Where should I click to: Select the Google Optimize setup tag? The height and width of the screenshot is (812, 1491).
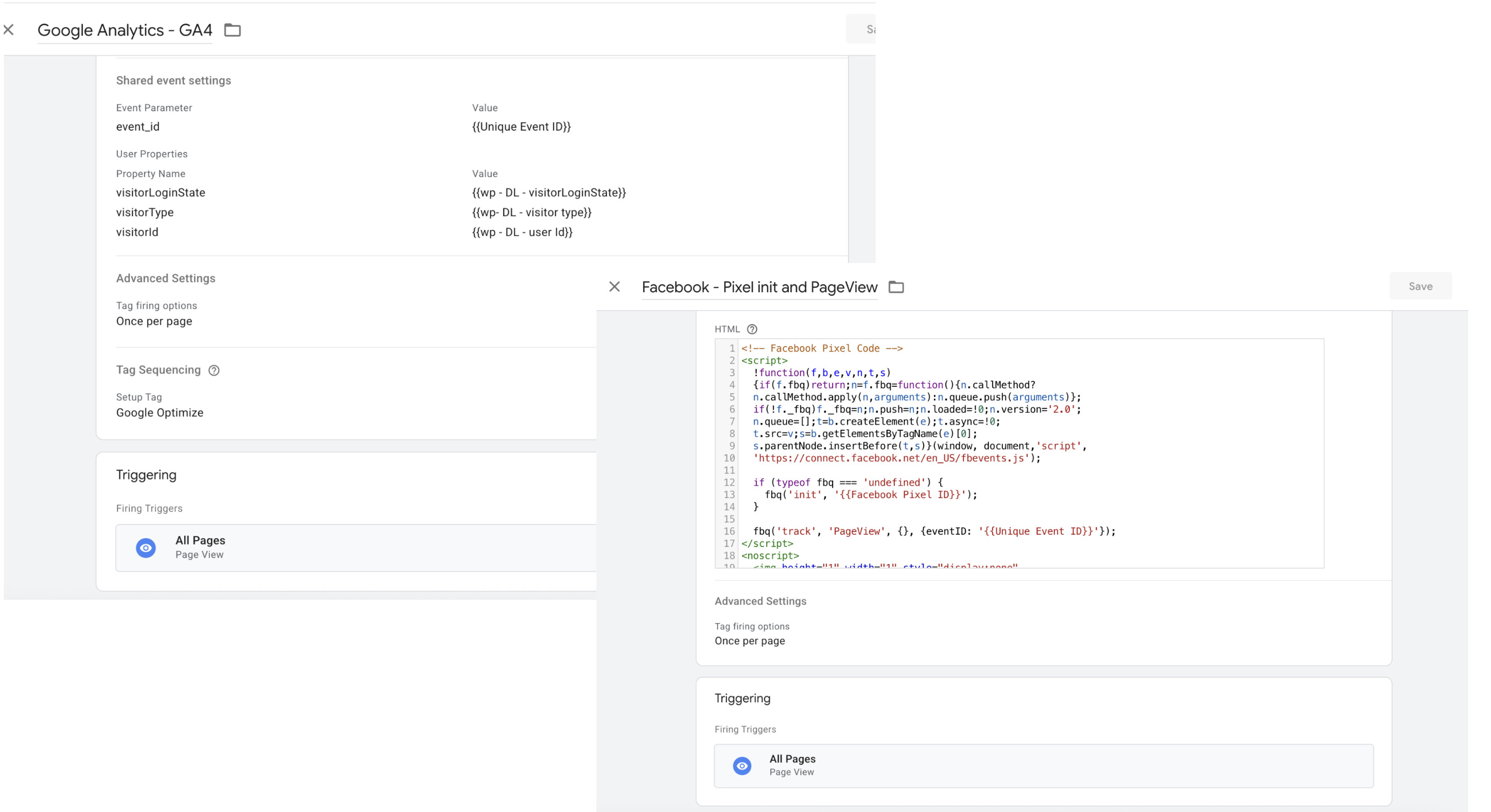tap(160, 412)
